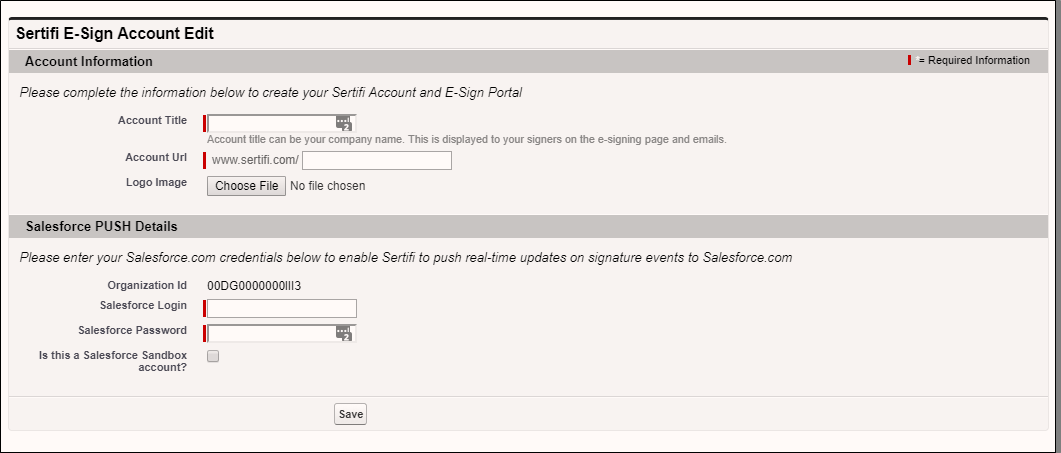The width and height of the screenshot is (1061, 453).
Task: Click the 'Sertifi E-Sign Account Edit' heading
Action: pos(115,33)
